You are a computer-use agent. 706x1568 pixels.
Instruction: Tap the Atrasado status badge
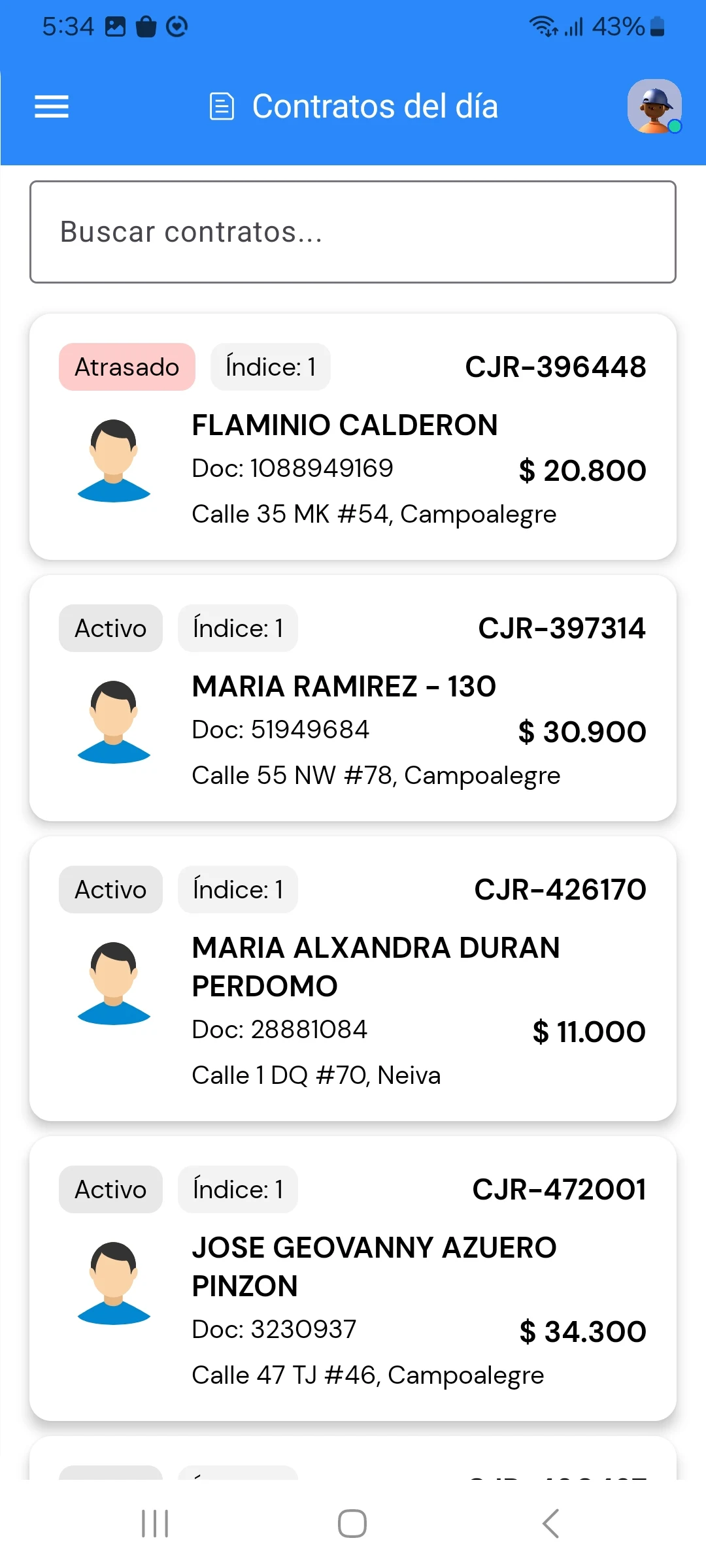click(127, 367)
